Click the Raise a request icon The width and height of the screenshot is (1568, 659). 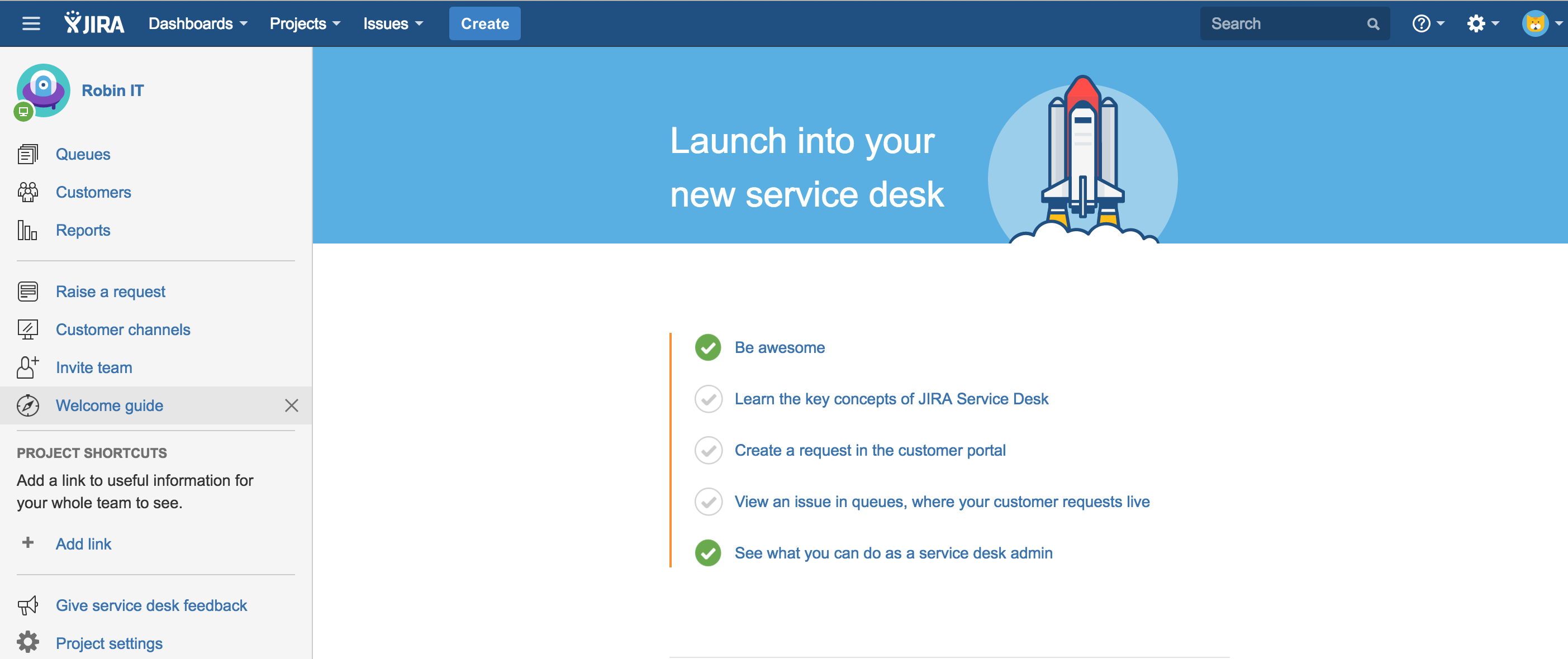pyautogui.click(x=27, y=290)
